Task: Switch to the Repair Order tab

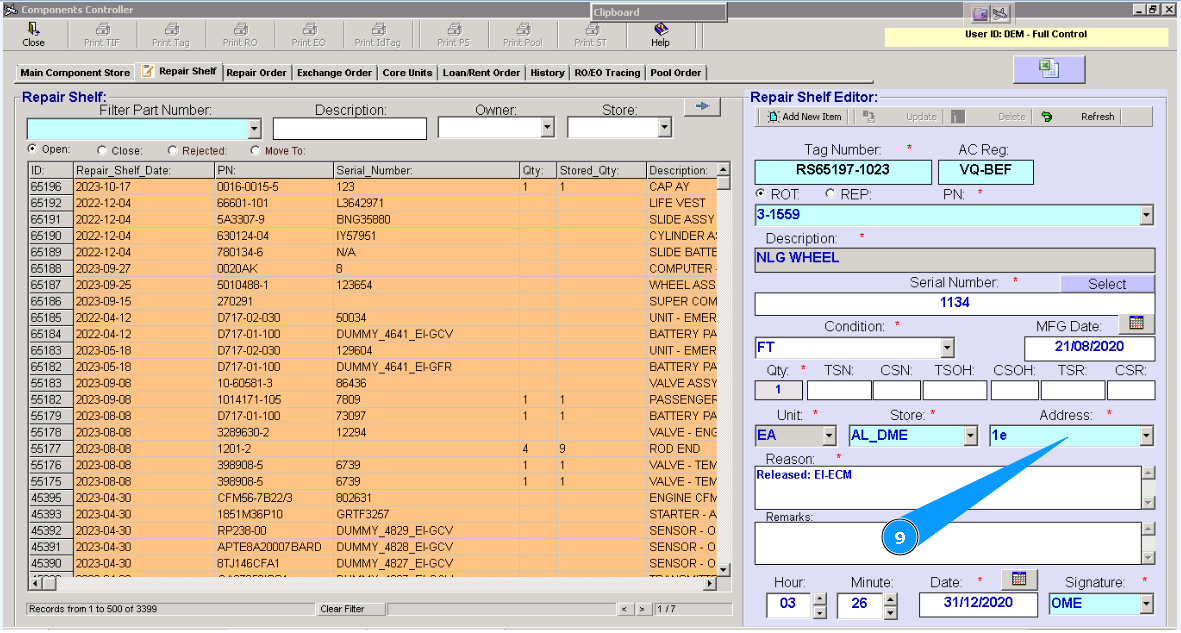Action: (x=256, y=73)
